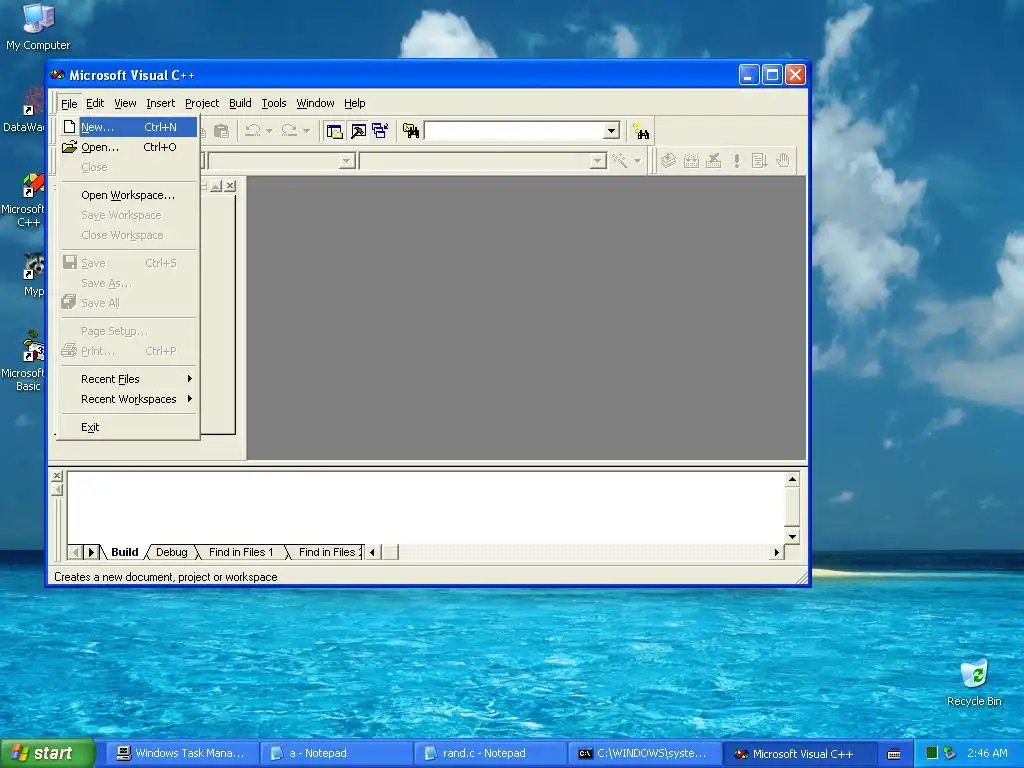Click the Find in Files binoculars icon
Screen dimensions: 1024x768
pos(411,131)
